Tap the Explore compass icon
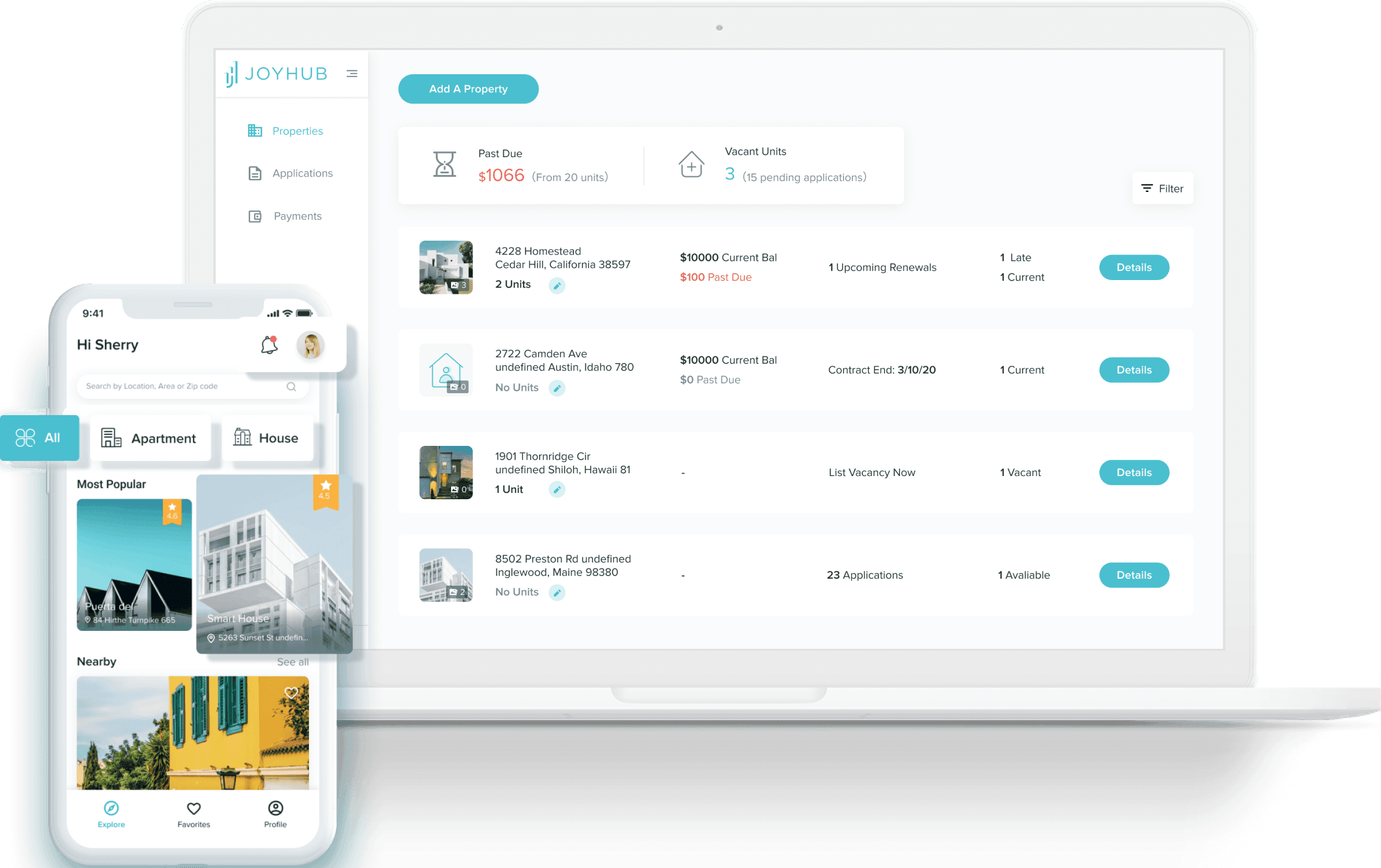 [111, 808]
